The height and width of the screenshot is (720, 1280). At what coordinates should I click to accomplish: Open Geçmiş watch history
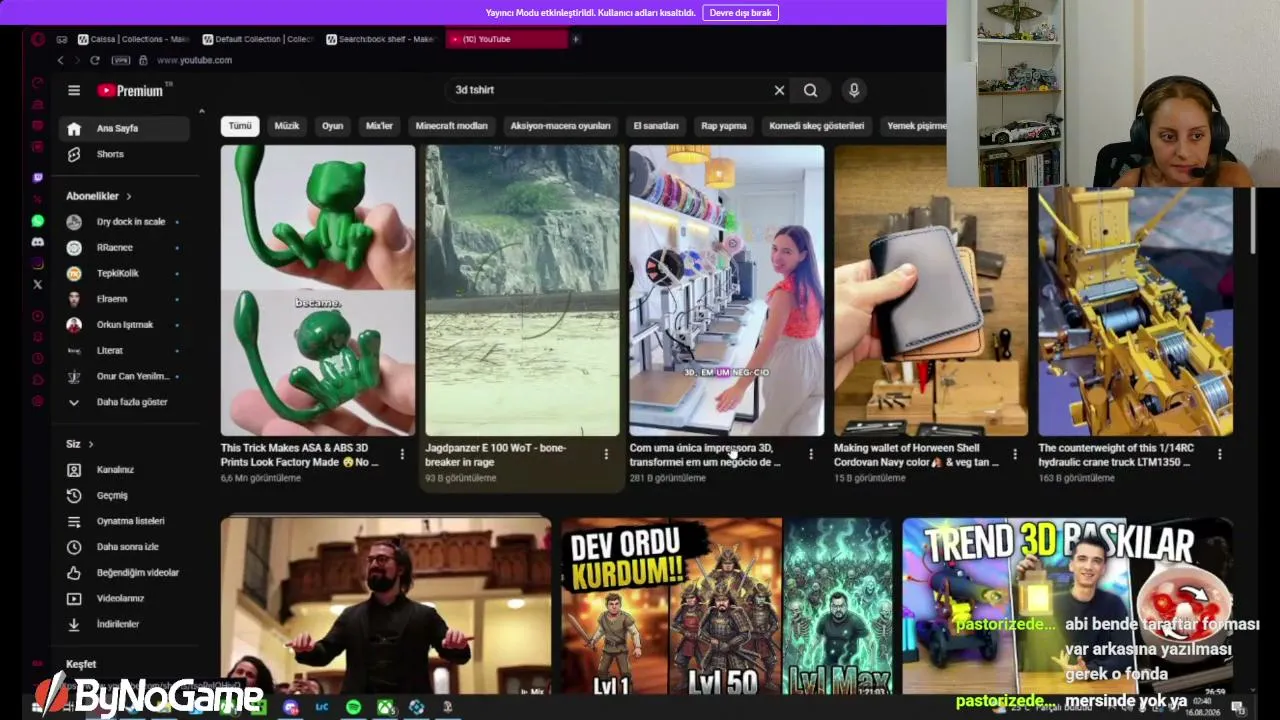[x=123, y=496]
